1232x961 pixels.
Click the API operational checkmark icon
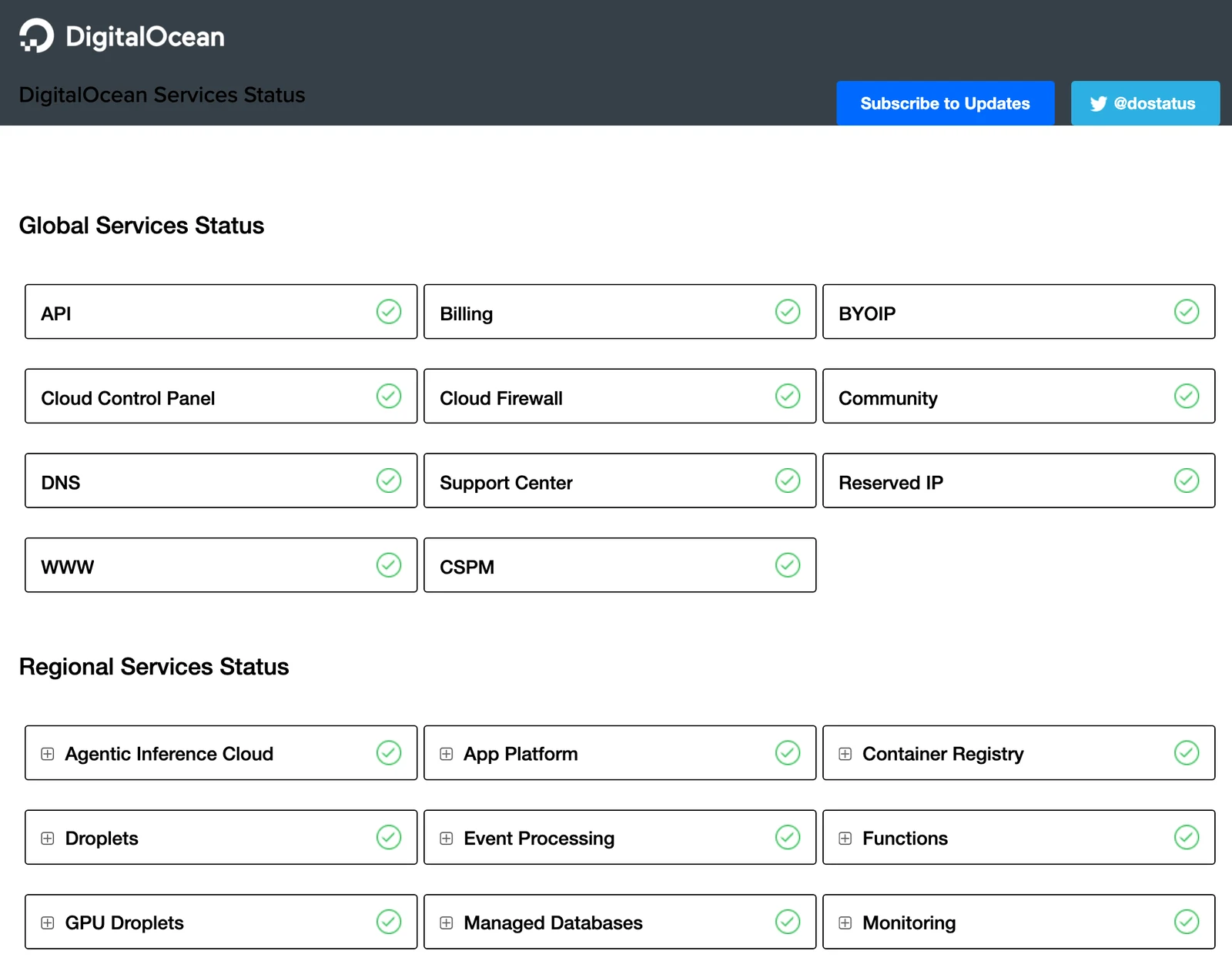click(389, 312)
